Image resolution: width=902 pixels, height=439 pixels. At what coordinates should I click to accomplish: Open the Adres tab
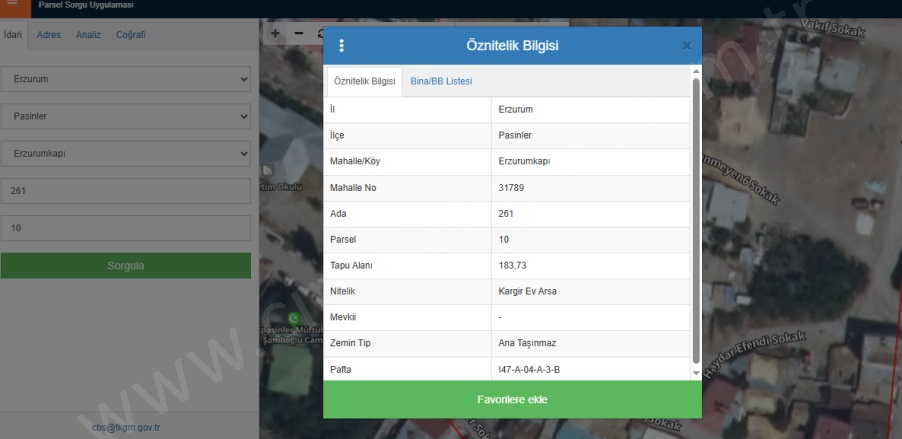(x=49, y=35)
